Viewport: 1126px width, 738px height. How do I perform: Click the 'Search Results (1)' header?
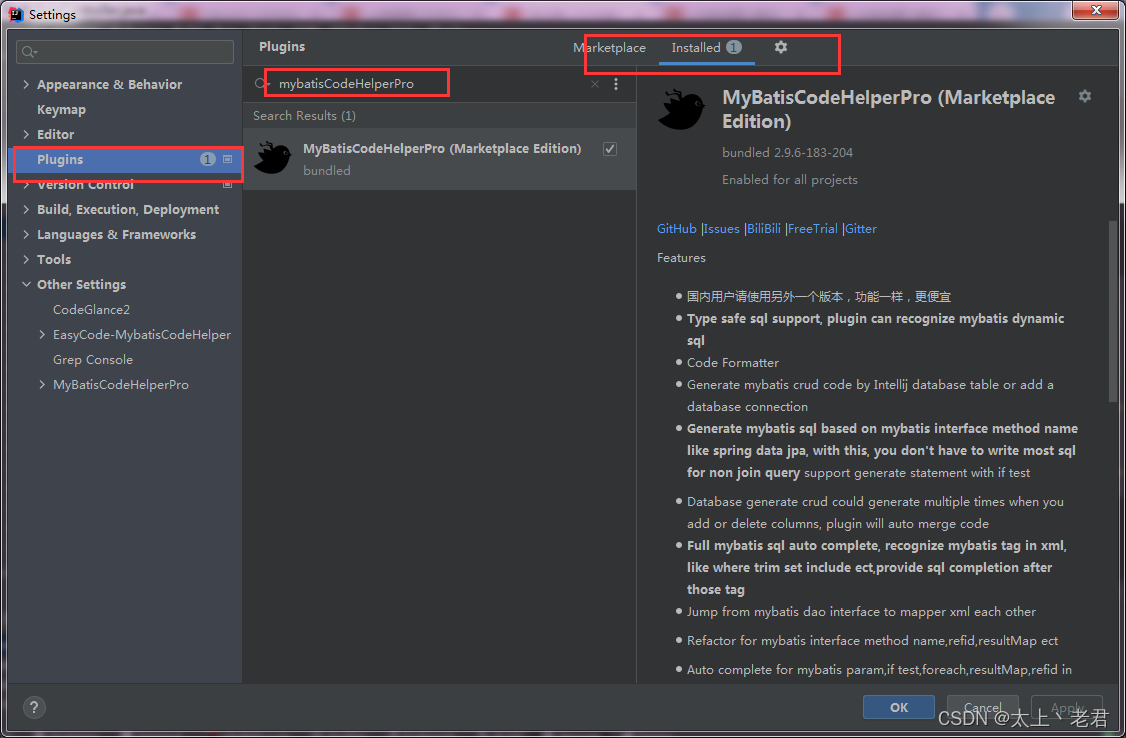coord(304,116)
